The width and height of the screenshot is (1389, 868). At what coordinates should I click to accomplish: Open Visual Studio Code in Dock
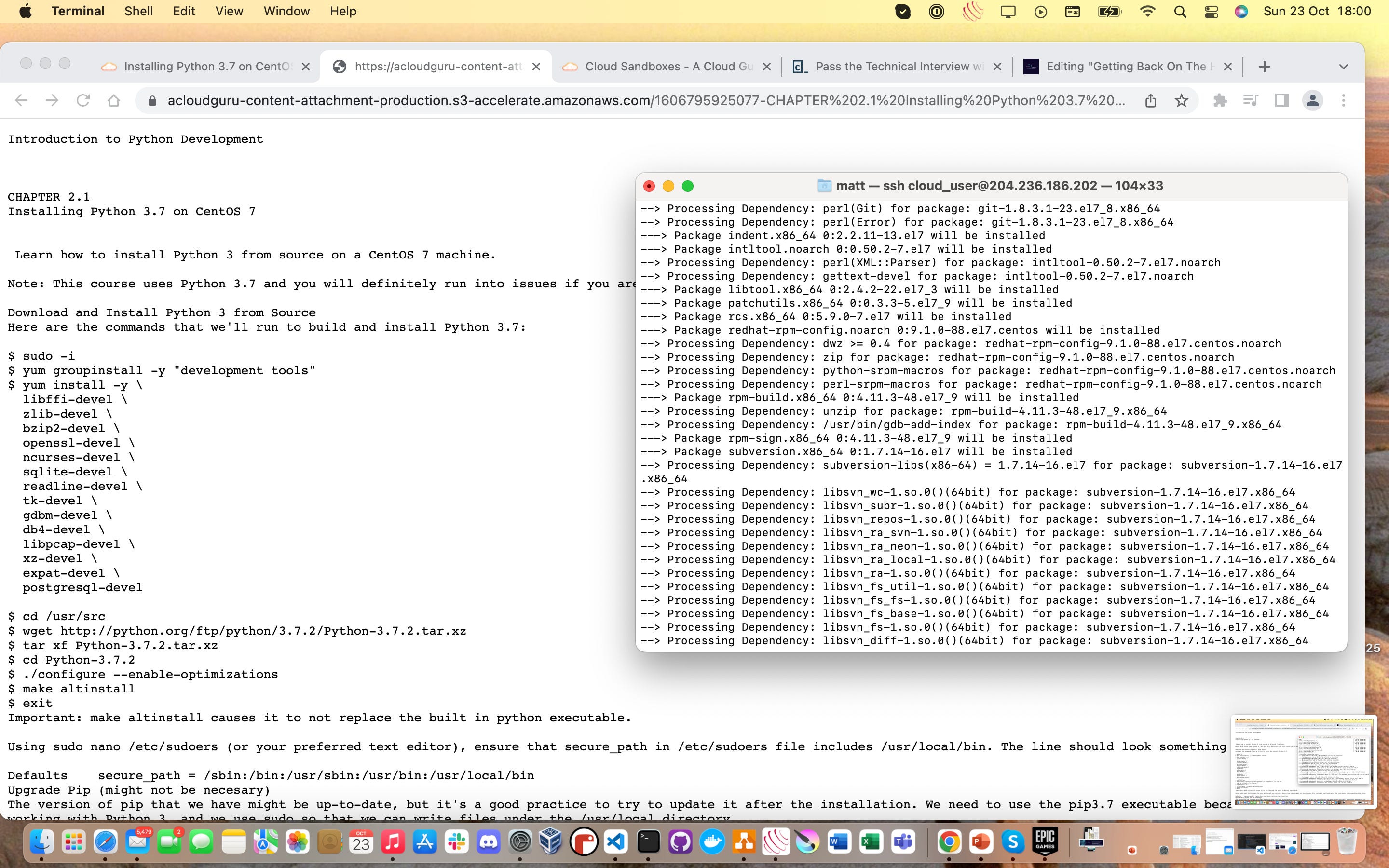click(615, 841)
